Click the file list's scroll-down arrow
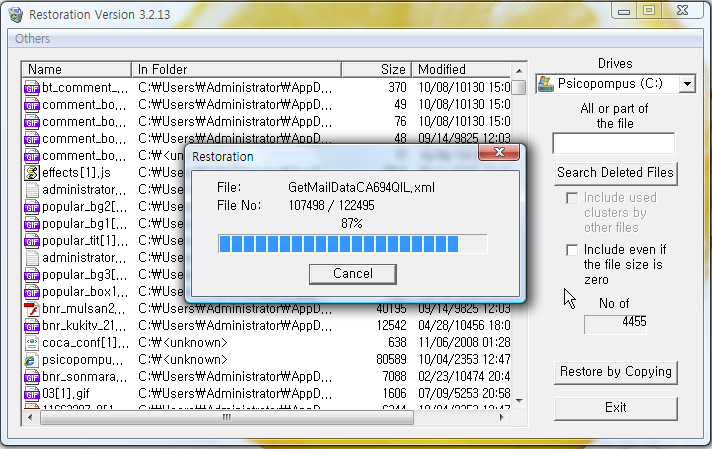 pyautogui.click(x=519, y=401)
